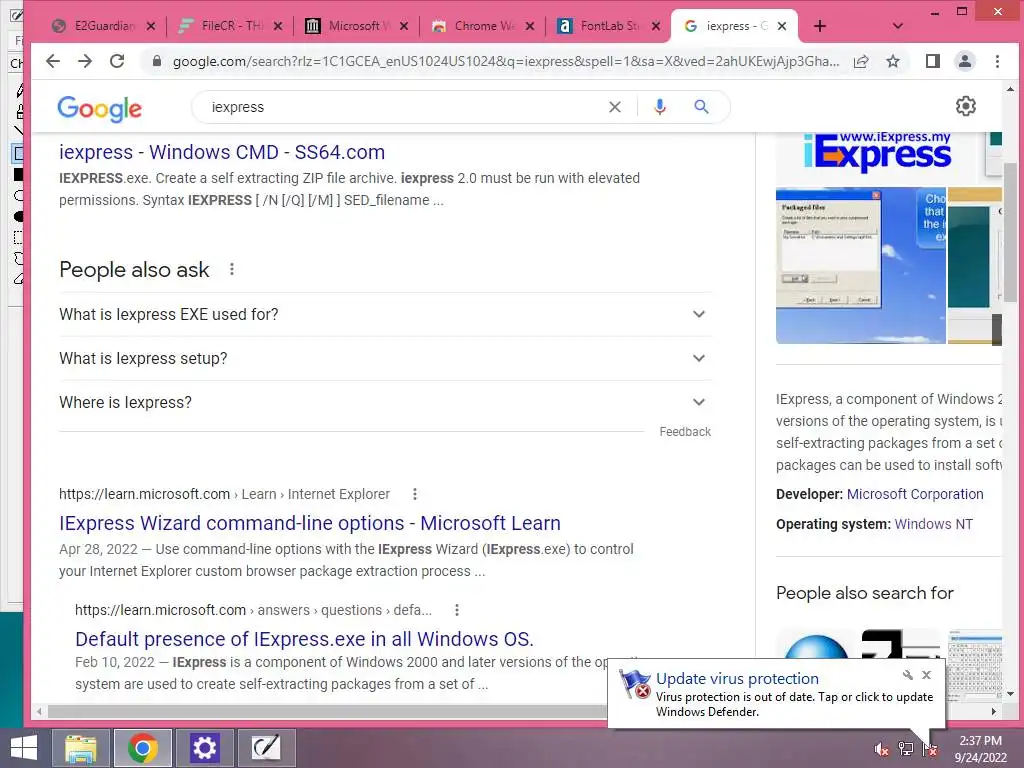The image size is (1024, 768).
Task: Share this page using the share icon
Action: pyautogui.click(x=861, y=61)
